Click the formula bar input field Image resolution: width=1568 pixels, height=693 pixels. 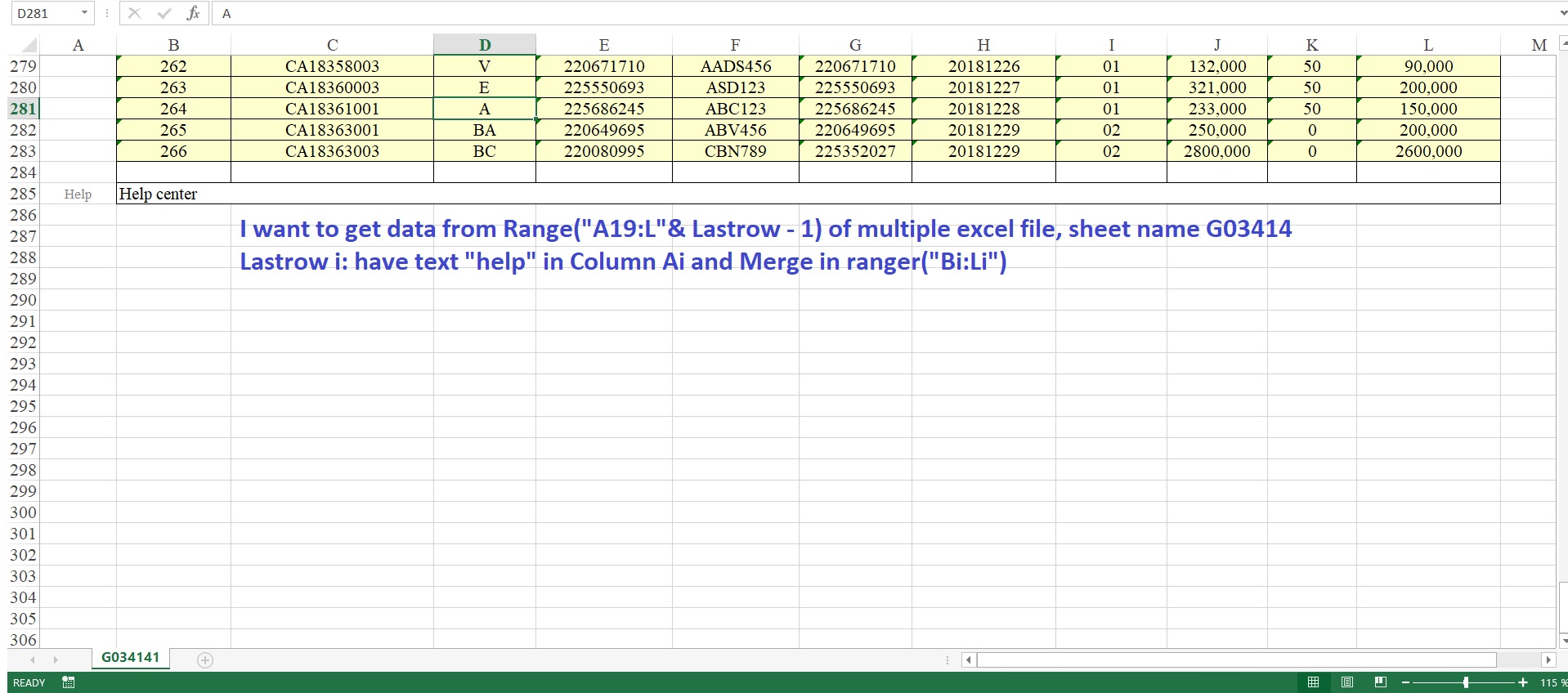coord(883,13)
